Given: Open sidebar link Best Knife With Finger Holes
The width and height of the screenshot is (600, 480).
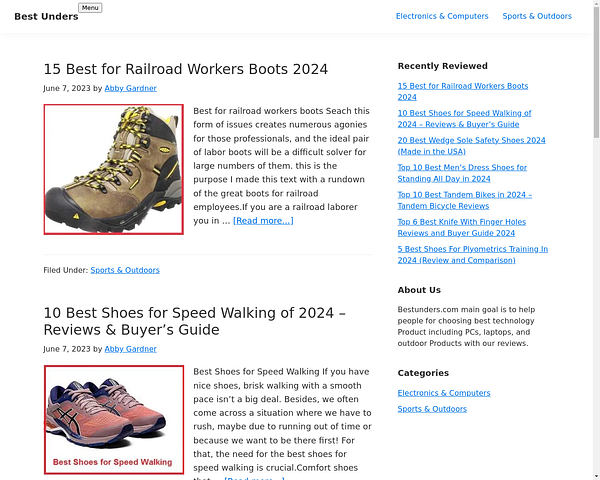Looking at the screenshot, I should click(x=461, y=227).
